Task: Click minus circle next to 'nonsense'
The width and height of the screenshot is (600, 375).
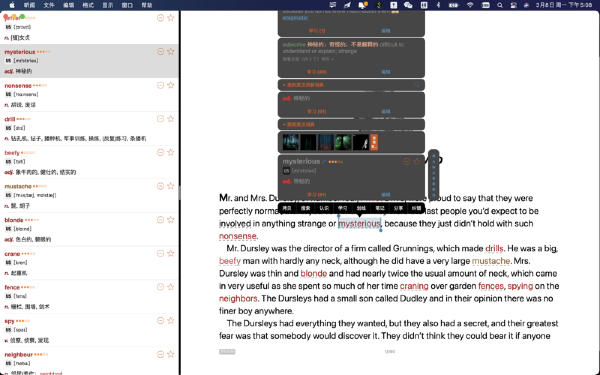Action: click(160, 85)
